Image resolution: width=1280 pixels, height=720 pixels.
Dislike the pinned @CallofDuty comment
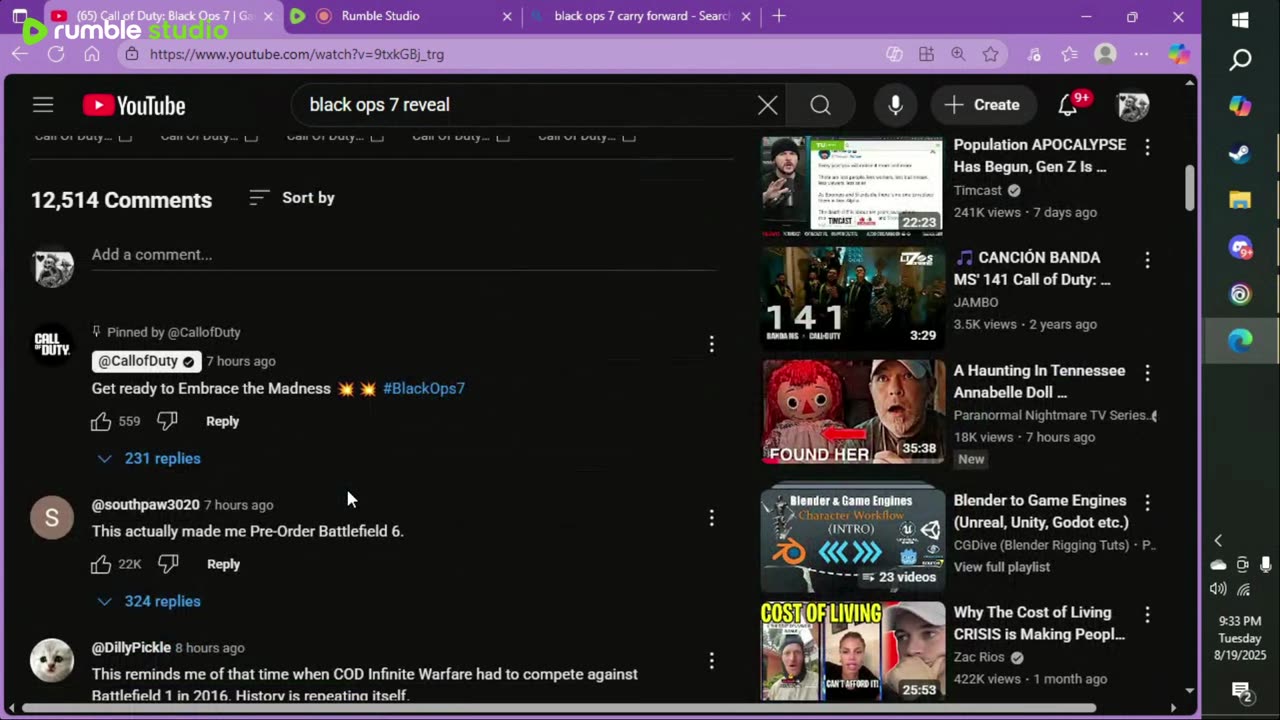point(168,421)
